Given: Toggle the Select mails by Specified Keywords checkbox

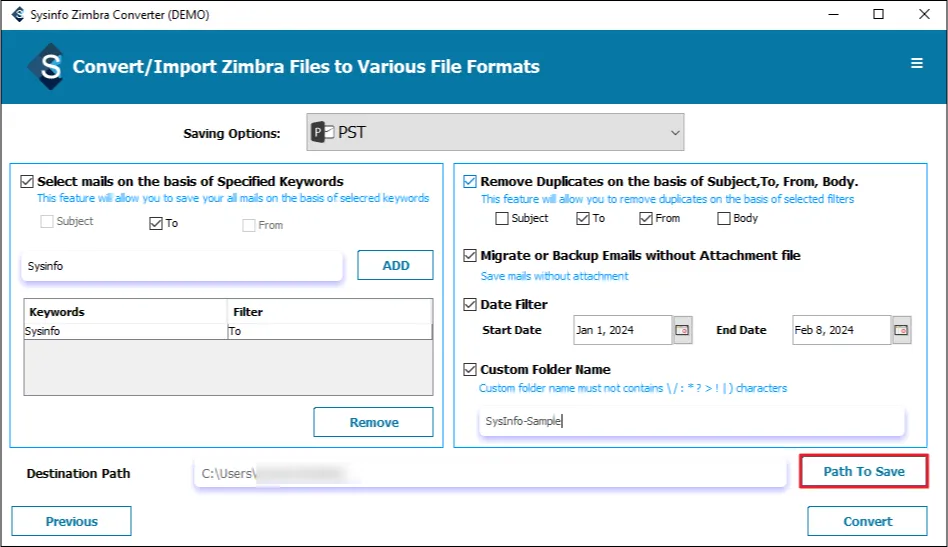Looking at the screenshot, I should point(27,182).
